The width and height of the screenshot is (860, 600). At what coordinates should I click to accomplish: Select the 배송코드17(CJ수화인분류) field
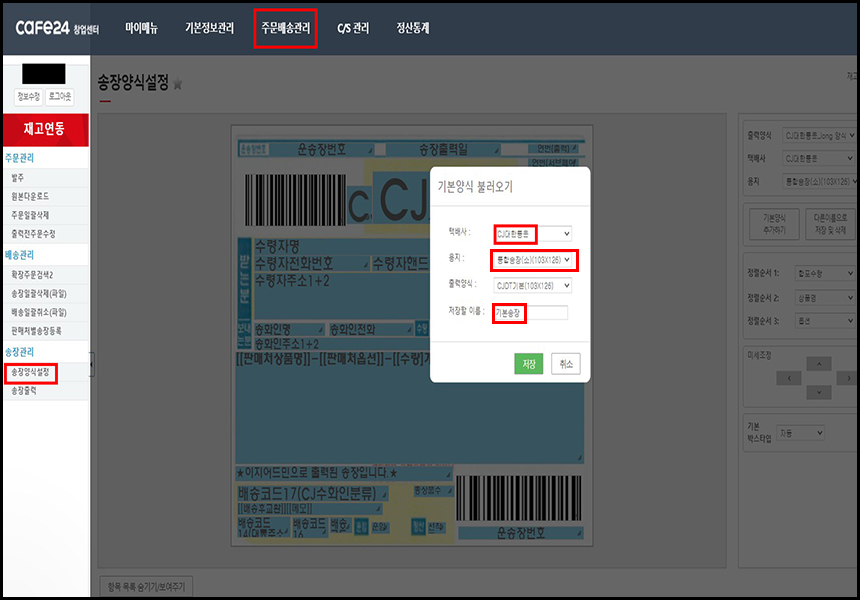(312, 494)
